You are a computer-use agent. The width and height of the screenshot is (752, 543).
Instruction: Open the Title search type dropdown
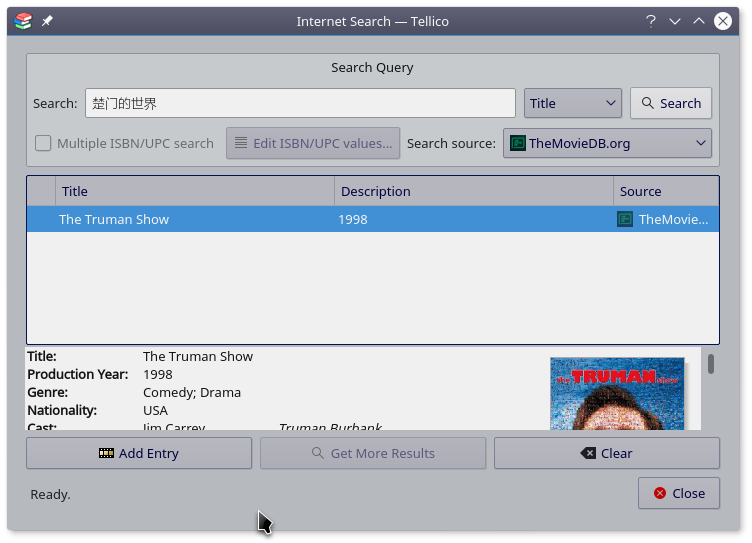572,103
